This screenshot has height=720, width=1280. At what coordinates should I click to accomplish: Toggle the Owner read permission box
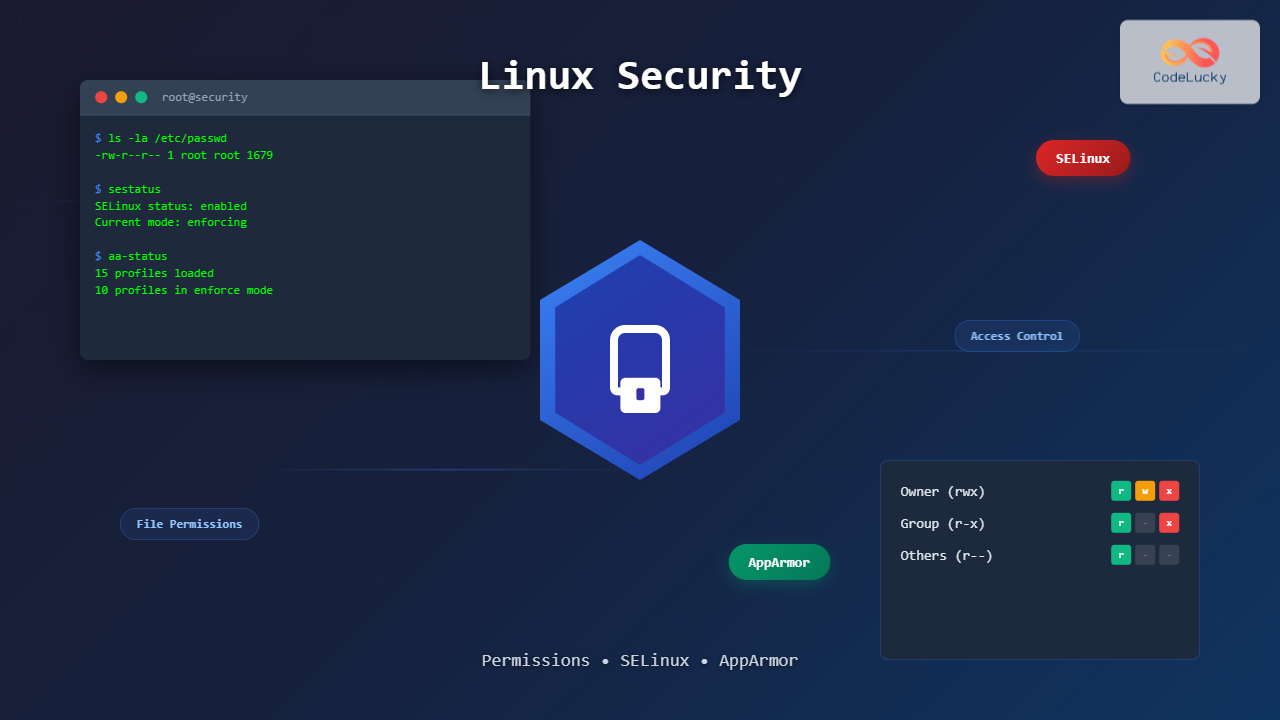[1121, 491]
